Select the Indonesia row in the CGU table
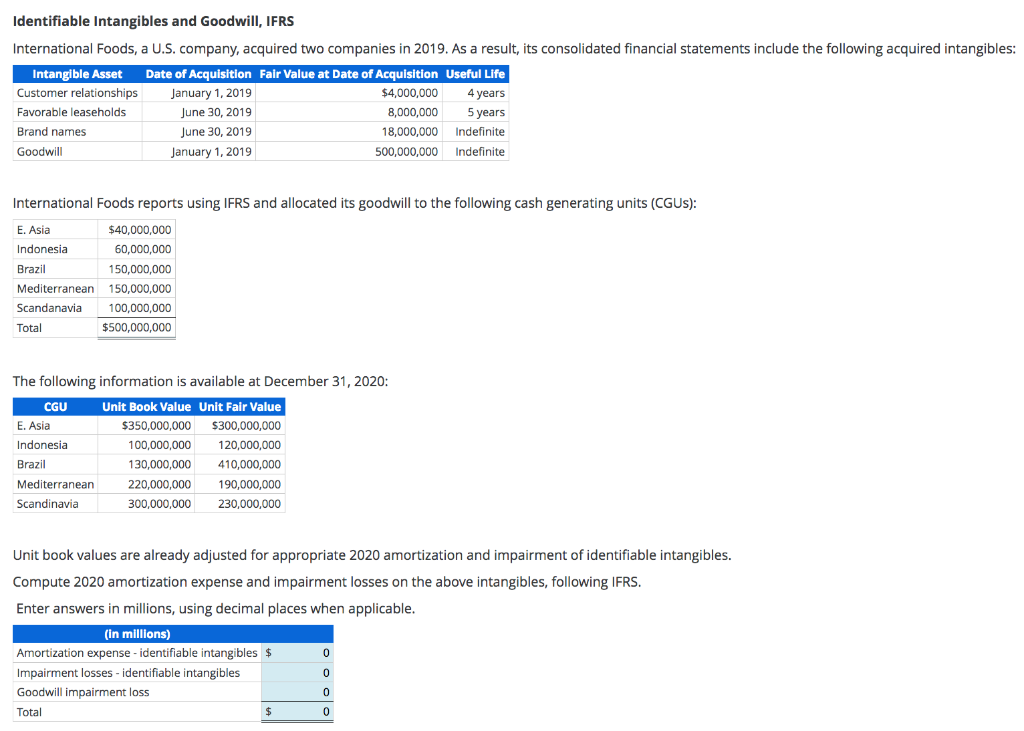Viewport: 1024px width, 731px height. click(x=43, y=249)
